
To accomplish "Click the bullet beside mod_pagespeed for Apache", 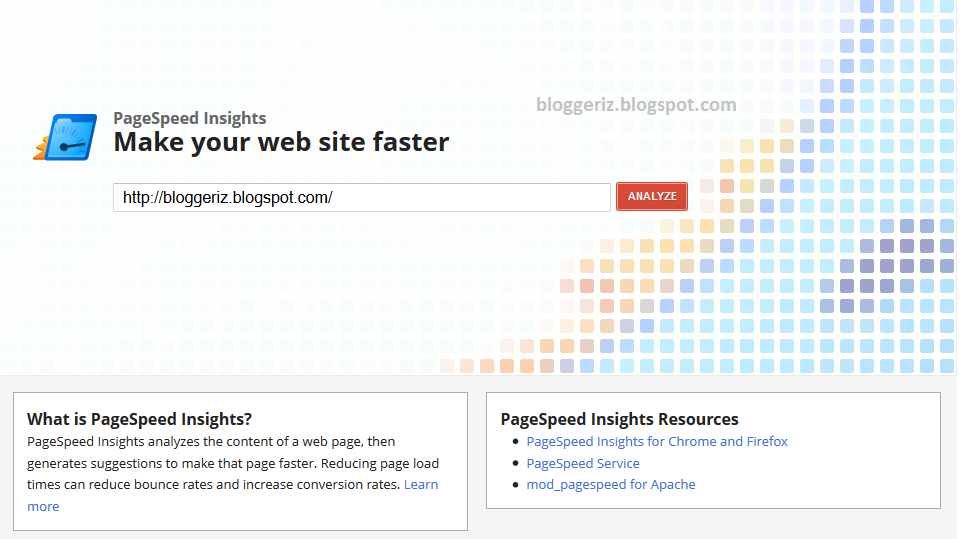I will [x=516, y=485].
